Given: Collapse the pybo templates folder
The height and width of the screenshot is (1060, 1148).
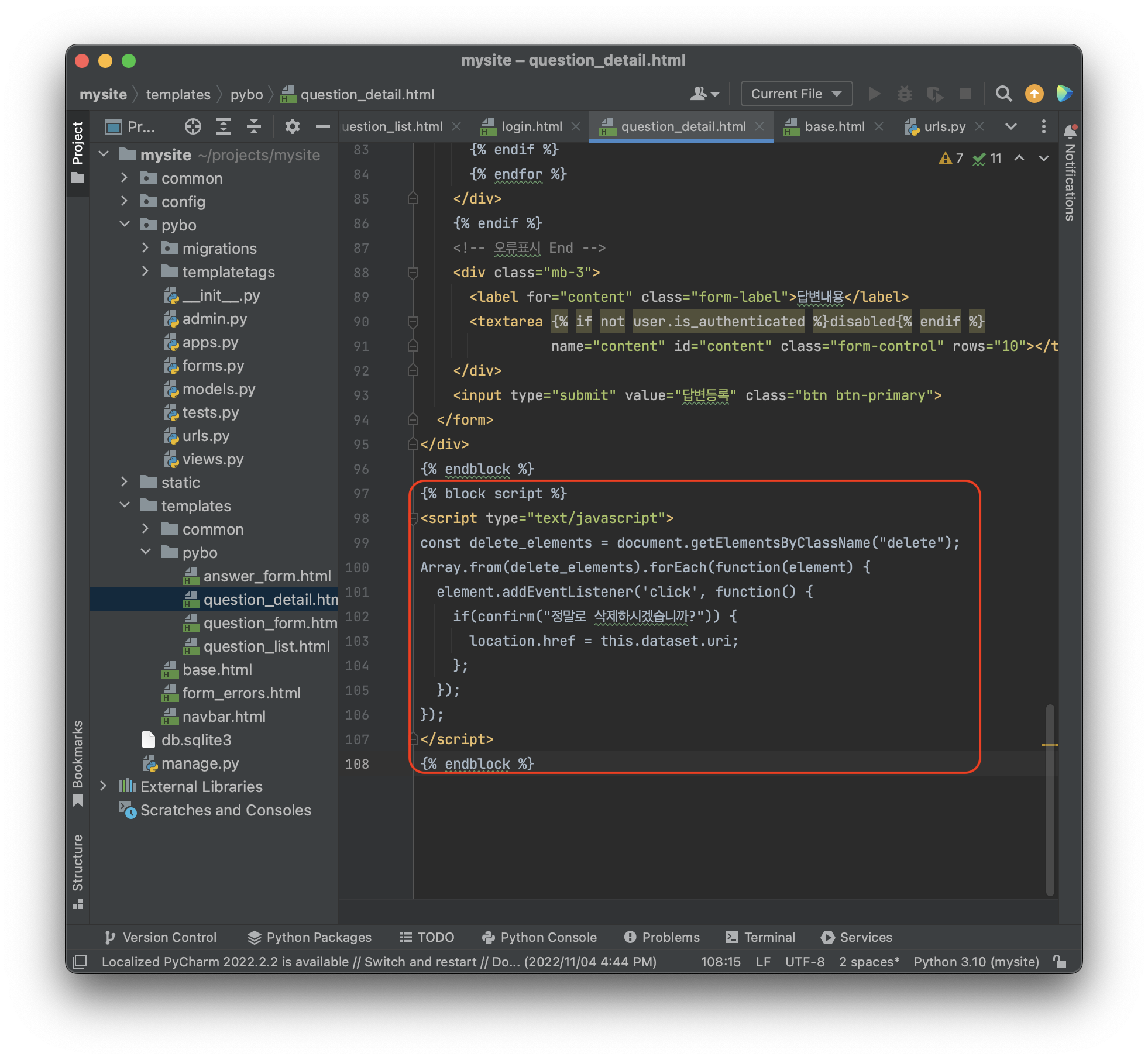Looking at the screenshot, I should click(145, 552).
